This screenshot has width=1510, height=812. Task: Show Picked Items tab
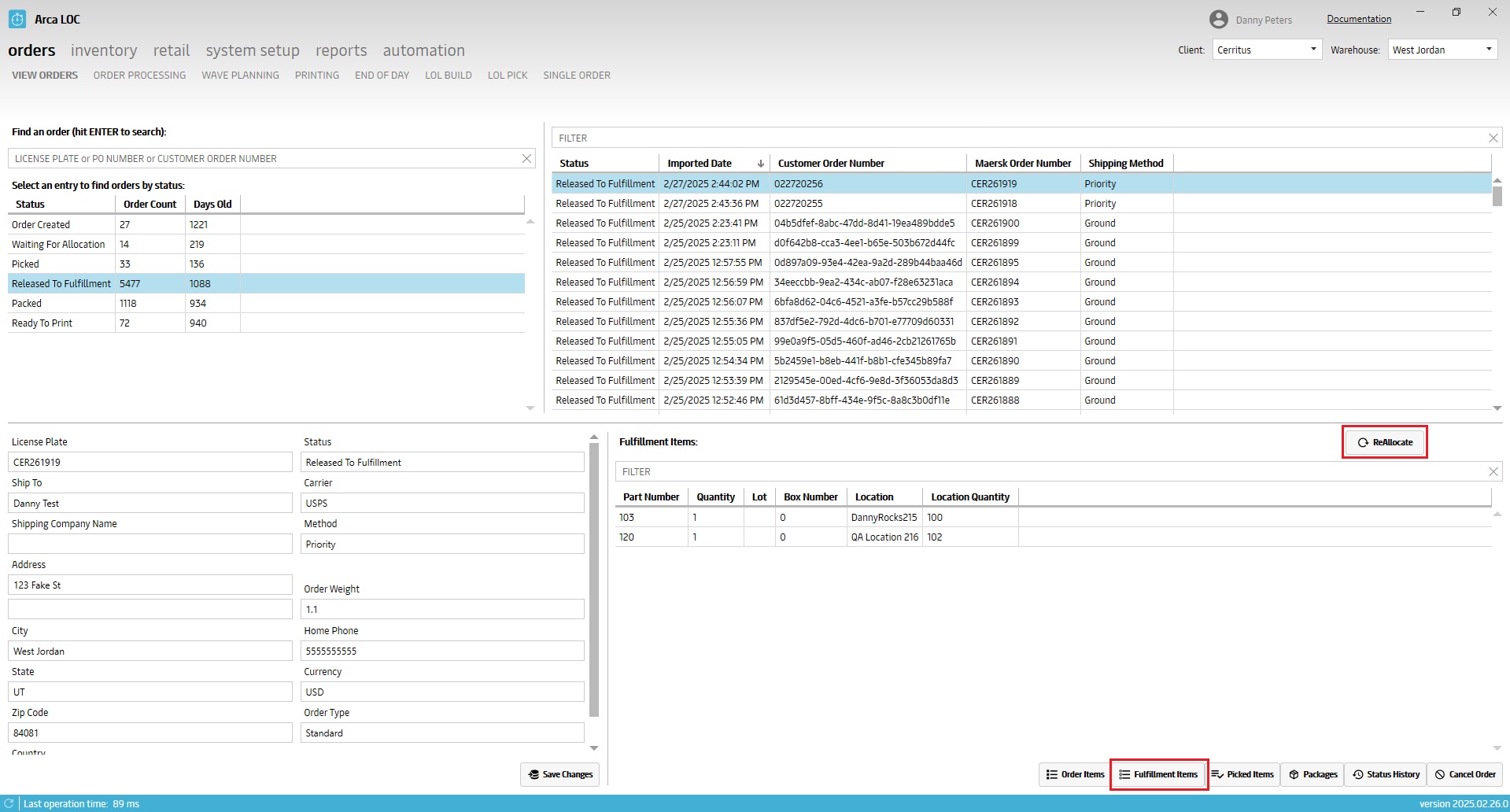1243,774
